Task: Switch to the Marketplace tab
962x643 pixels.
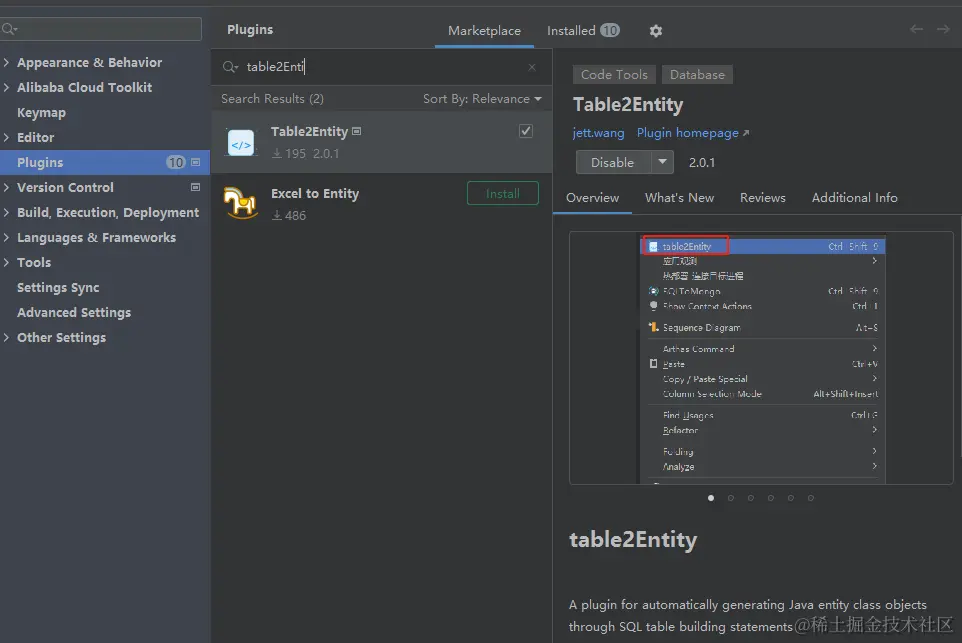Action: (484, 31)
